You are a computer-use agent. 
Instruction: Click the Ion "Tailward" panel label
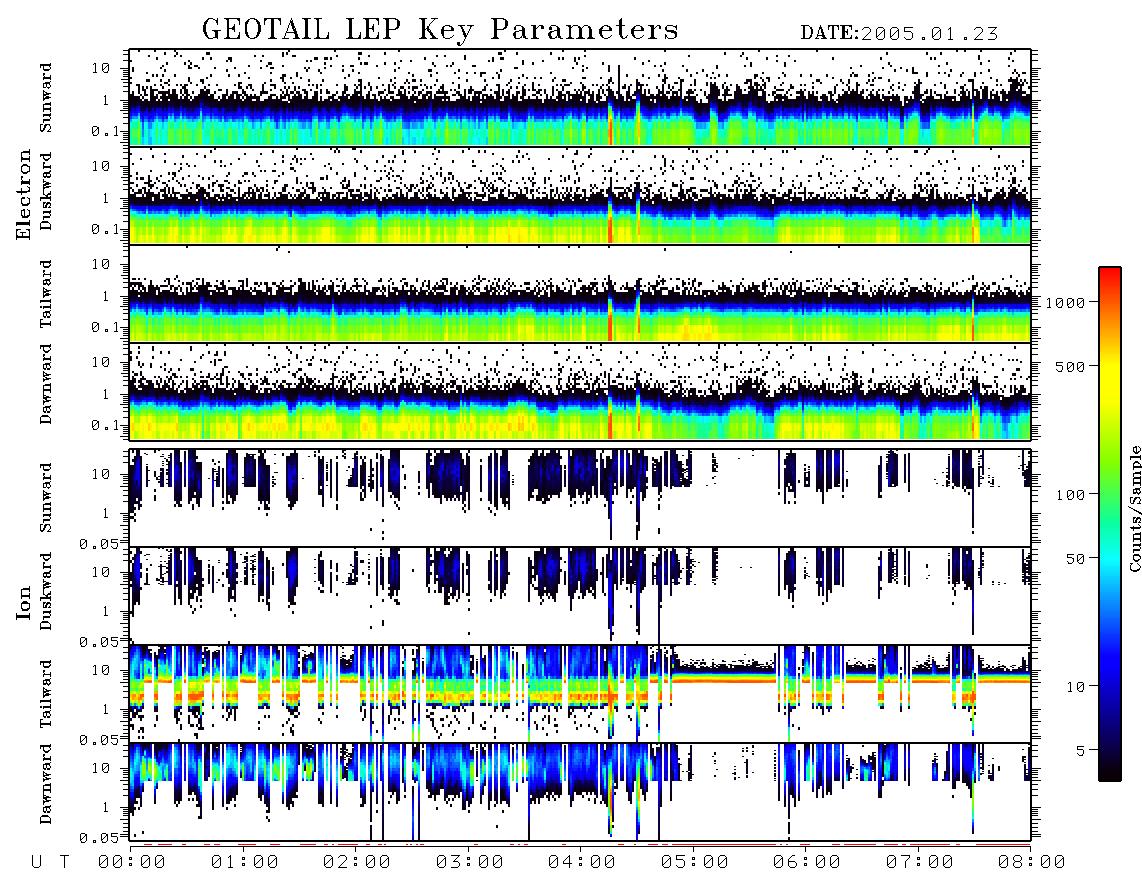[x=46, y=694]
